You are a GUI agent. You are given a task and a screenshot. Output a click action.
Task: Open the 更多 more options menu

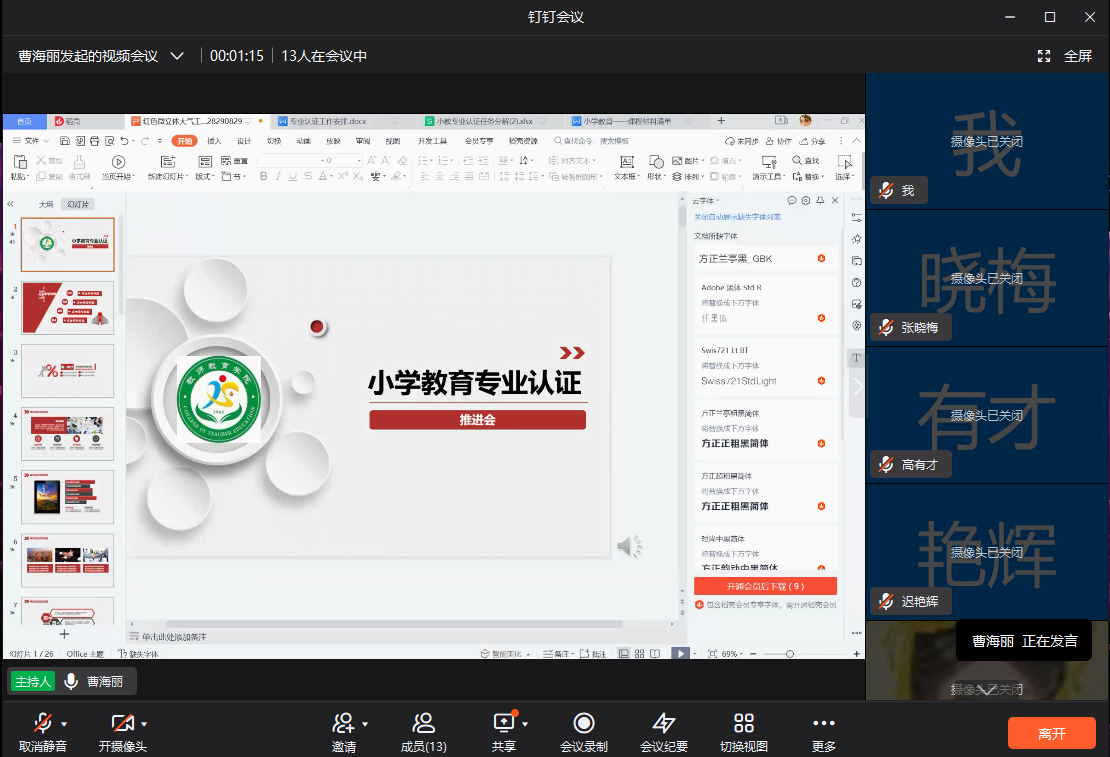[x=823, y=724]
